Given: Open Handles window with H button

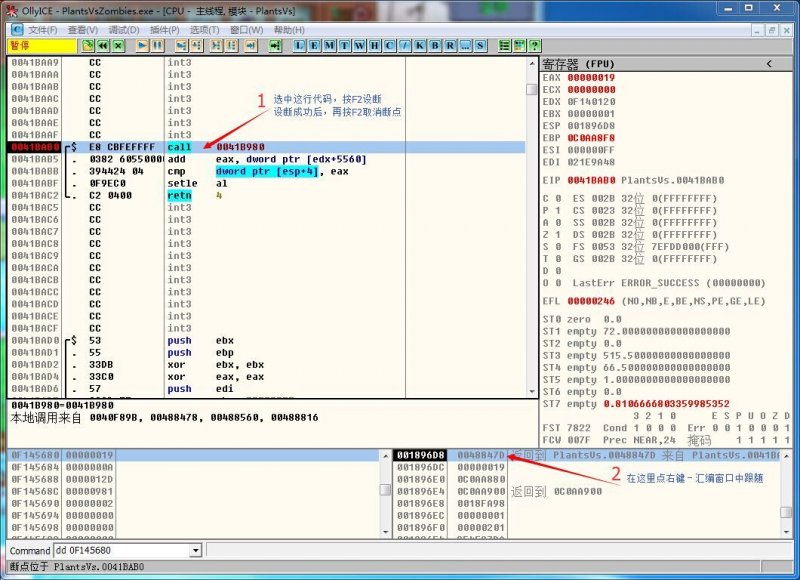Looking at the screenshot, I should [375, 46].
